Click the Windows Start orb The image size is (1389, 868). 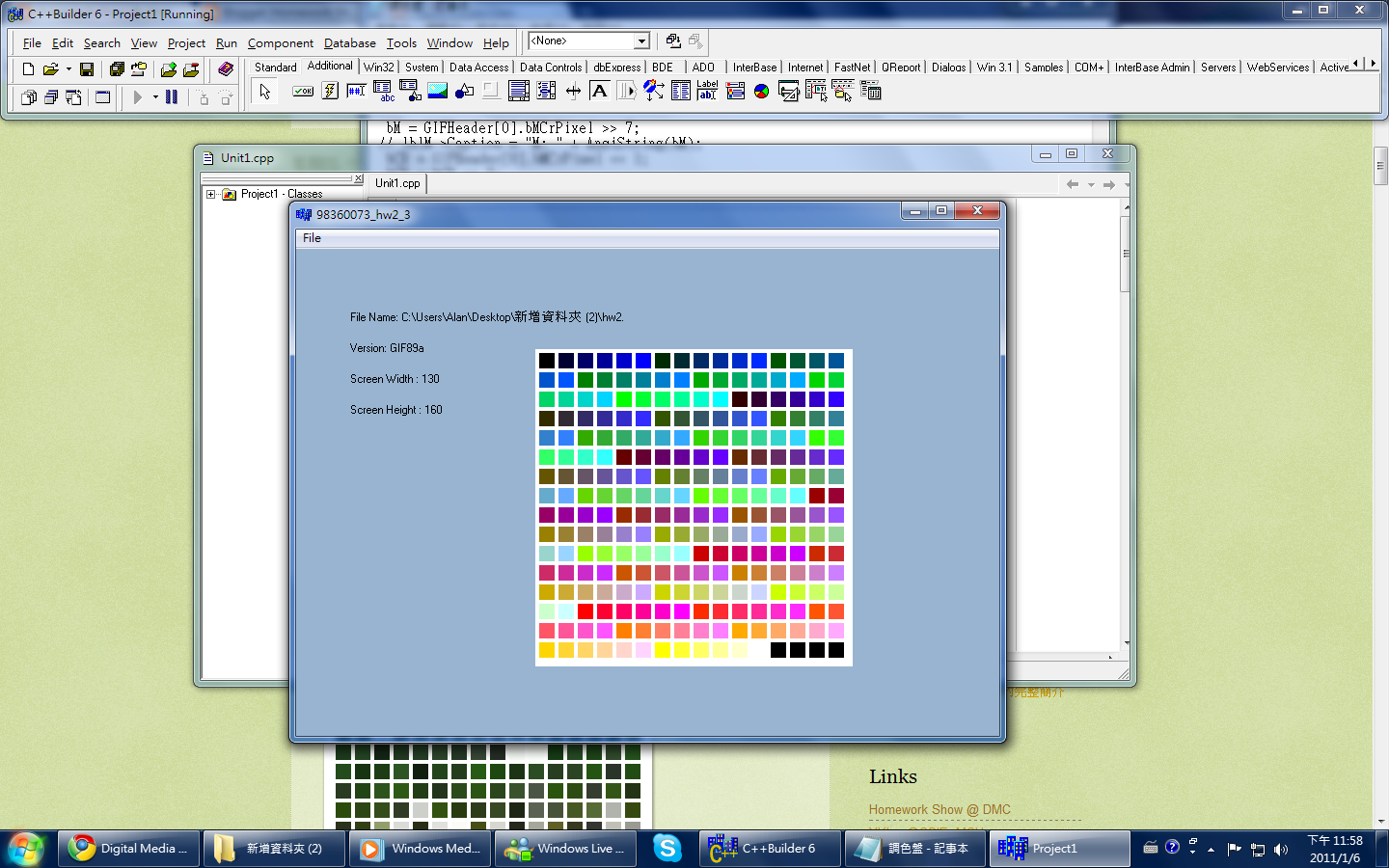click(x=26, y=849)
